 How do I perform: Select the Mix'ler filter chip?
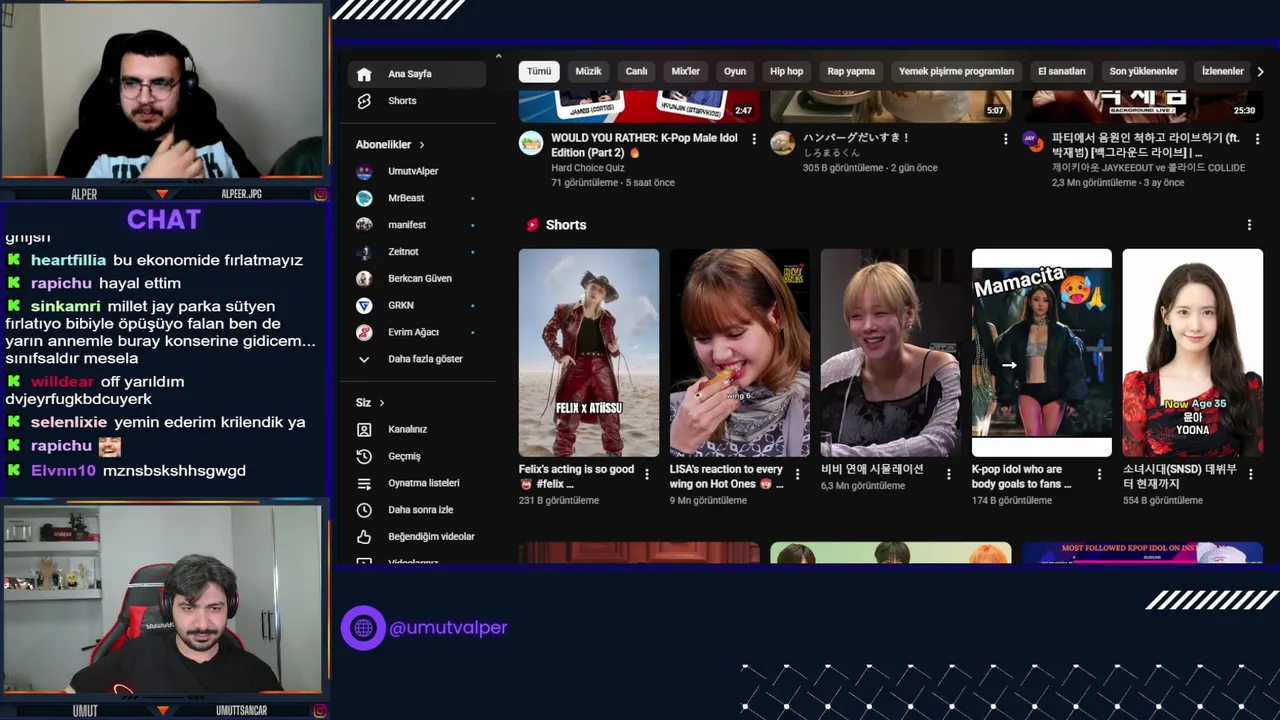pos(685,71)
